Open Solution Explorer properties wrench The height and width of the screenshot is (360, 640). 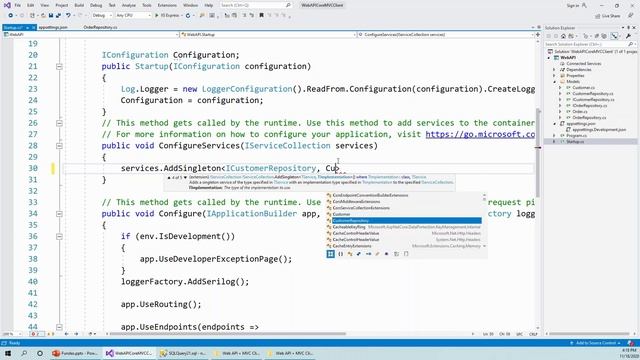(x=628, y=36)
